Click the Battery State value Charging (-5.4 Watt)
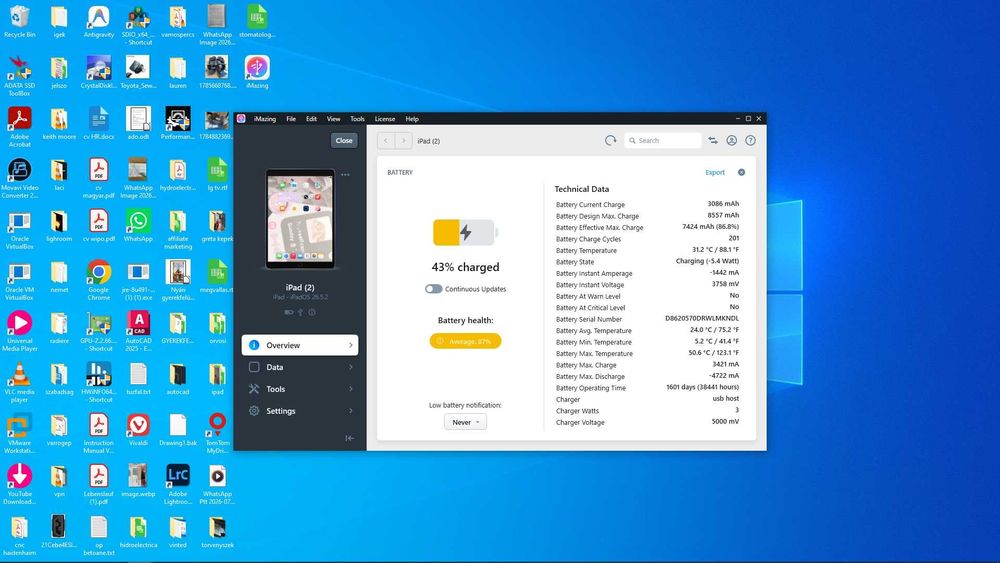 (707, 261)
